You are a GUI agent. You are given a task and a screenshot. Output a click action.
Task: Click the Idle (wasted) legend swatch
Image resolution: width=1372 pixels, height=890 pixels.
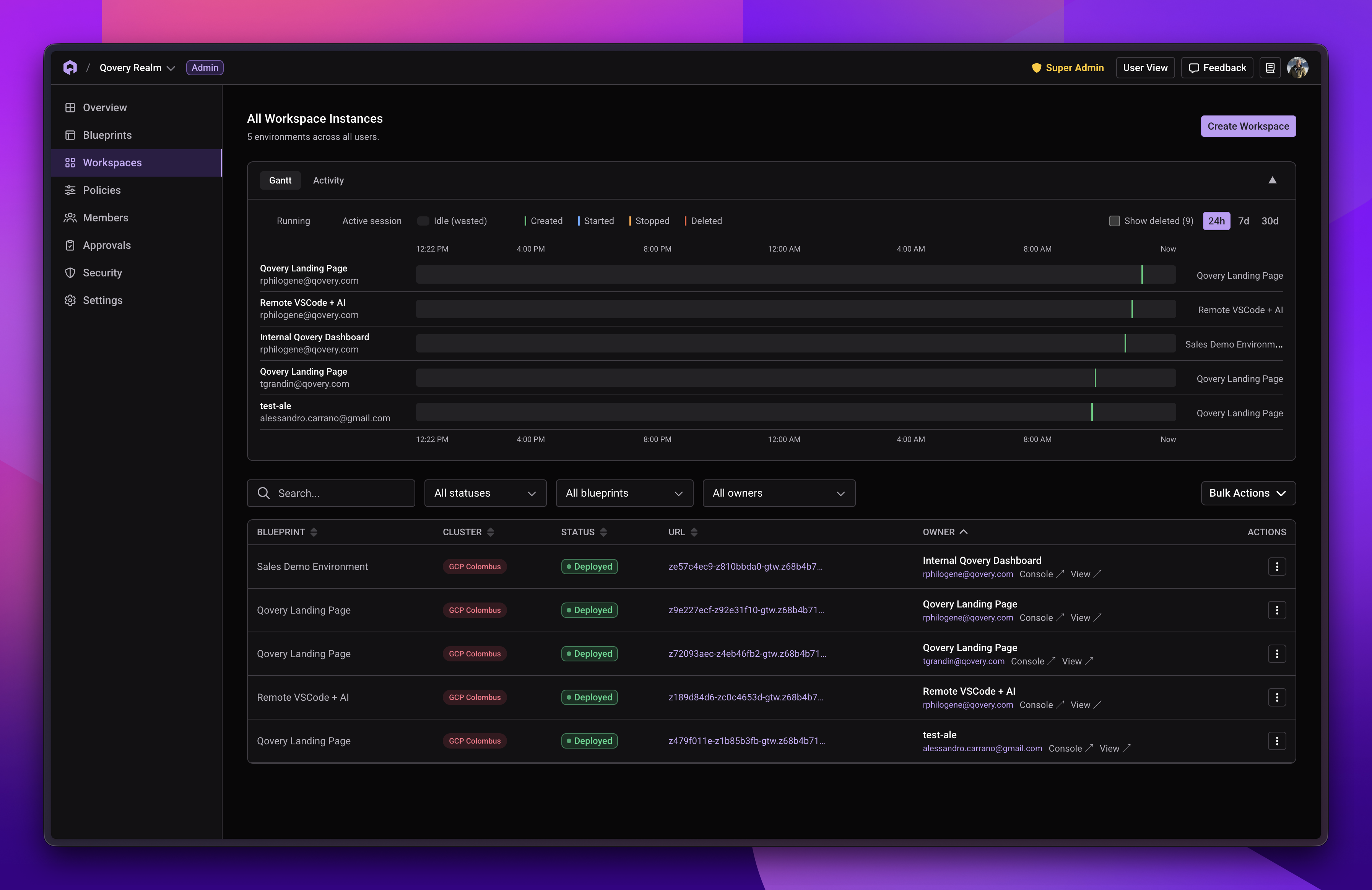423,221
